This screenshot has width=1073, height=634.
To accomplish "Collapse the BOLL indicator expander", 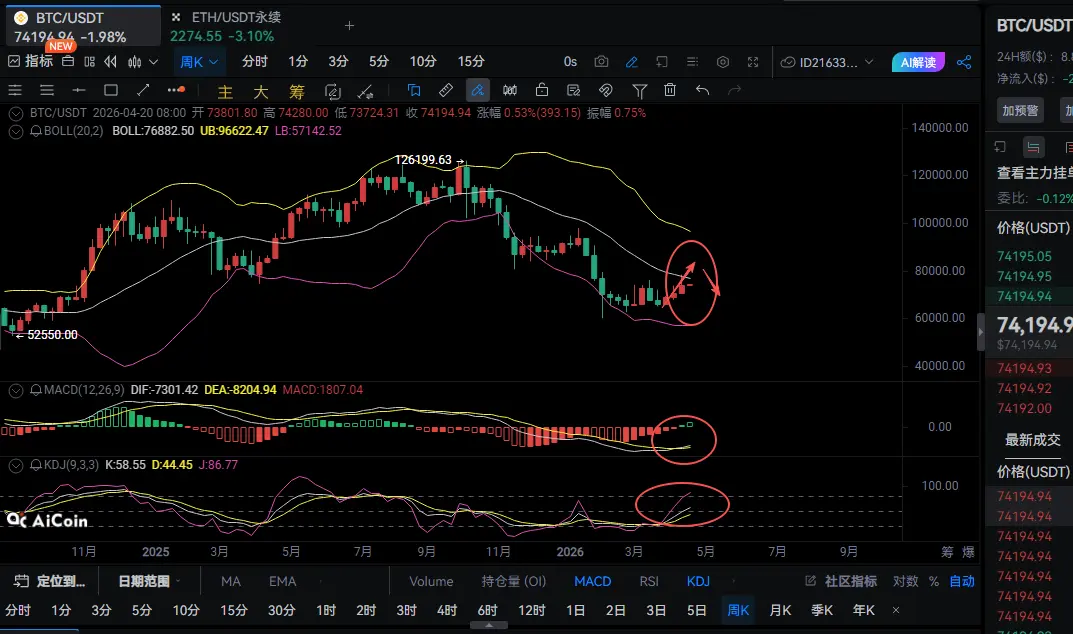I will tap(15, 131).
